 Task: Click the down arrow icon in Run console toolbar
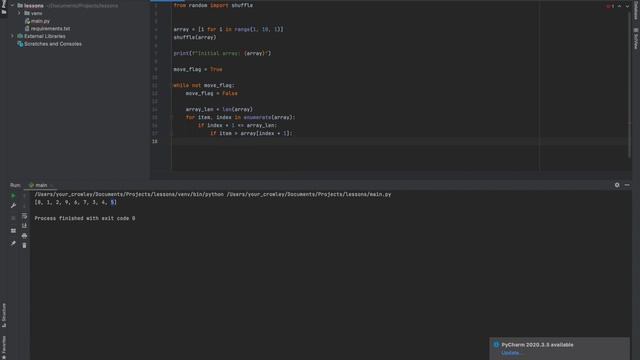[x=24, y=206]
